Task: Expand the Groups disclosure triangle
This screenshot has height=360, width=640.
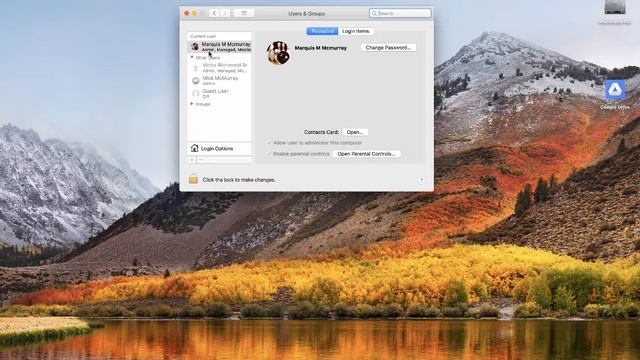Action: [x=192, y=104]
